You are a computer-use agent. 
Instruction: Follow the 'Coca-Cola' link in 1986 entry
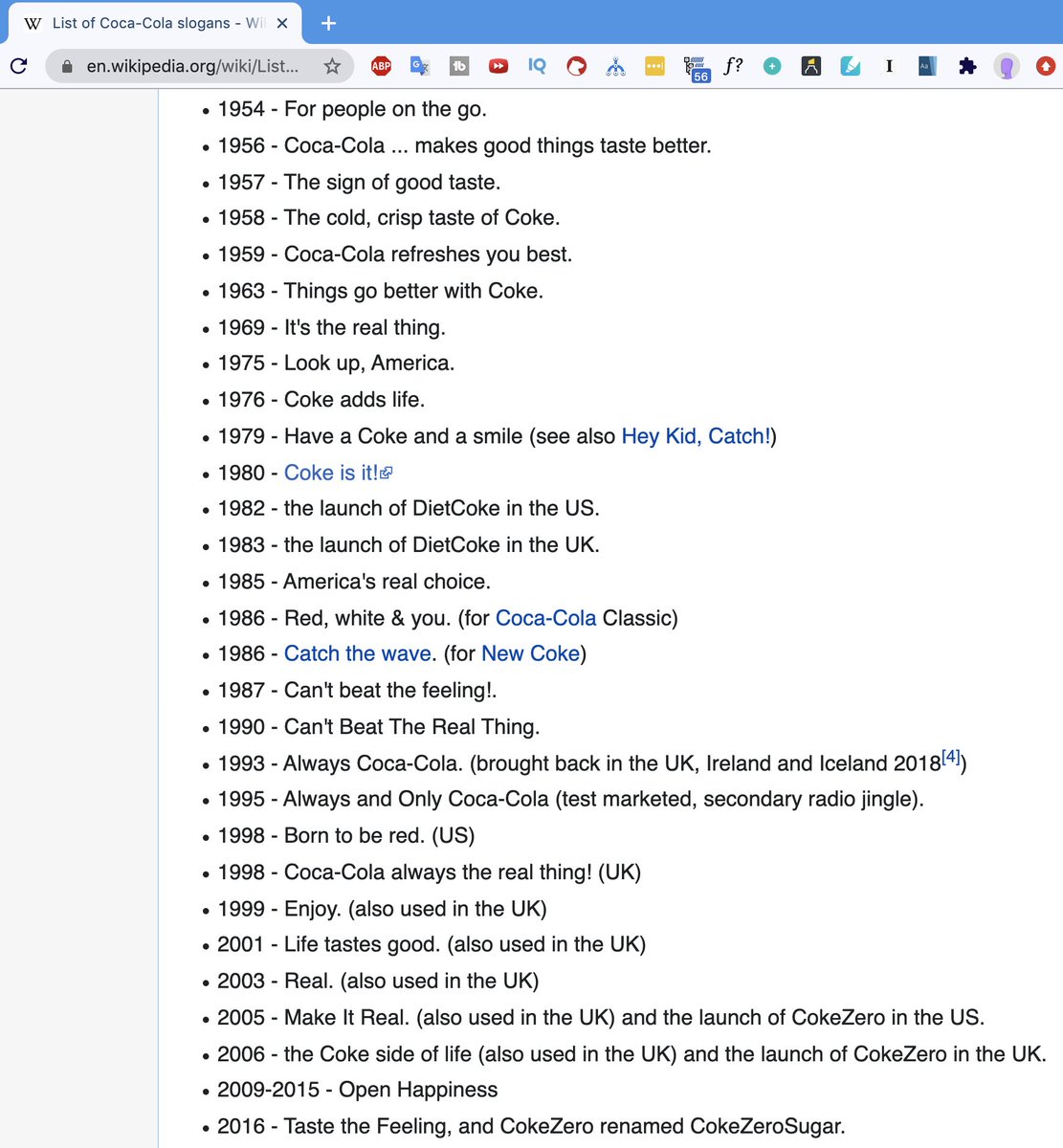(x=545, y=618)
